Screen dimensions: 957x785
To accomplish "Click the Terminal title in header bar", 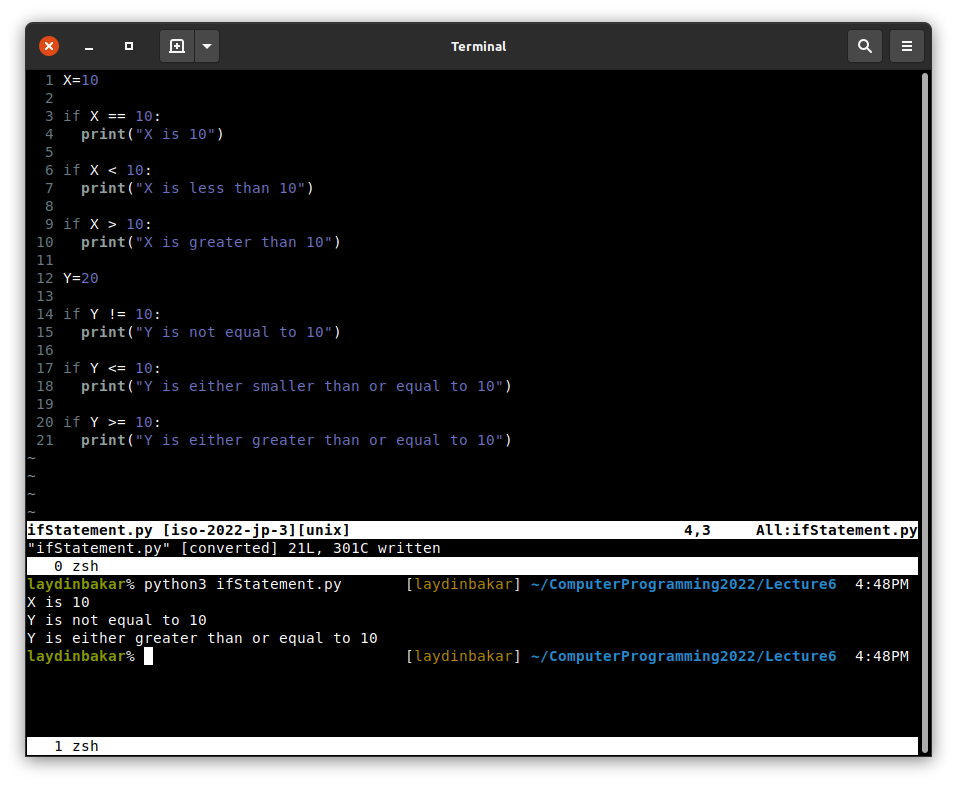I will 478,46.
